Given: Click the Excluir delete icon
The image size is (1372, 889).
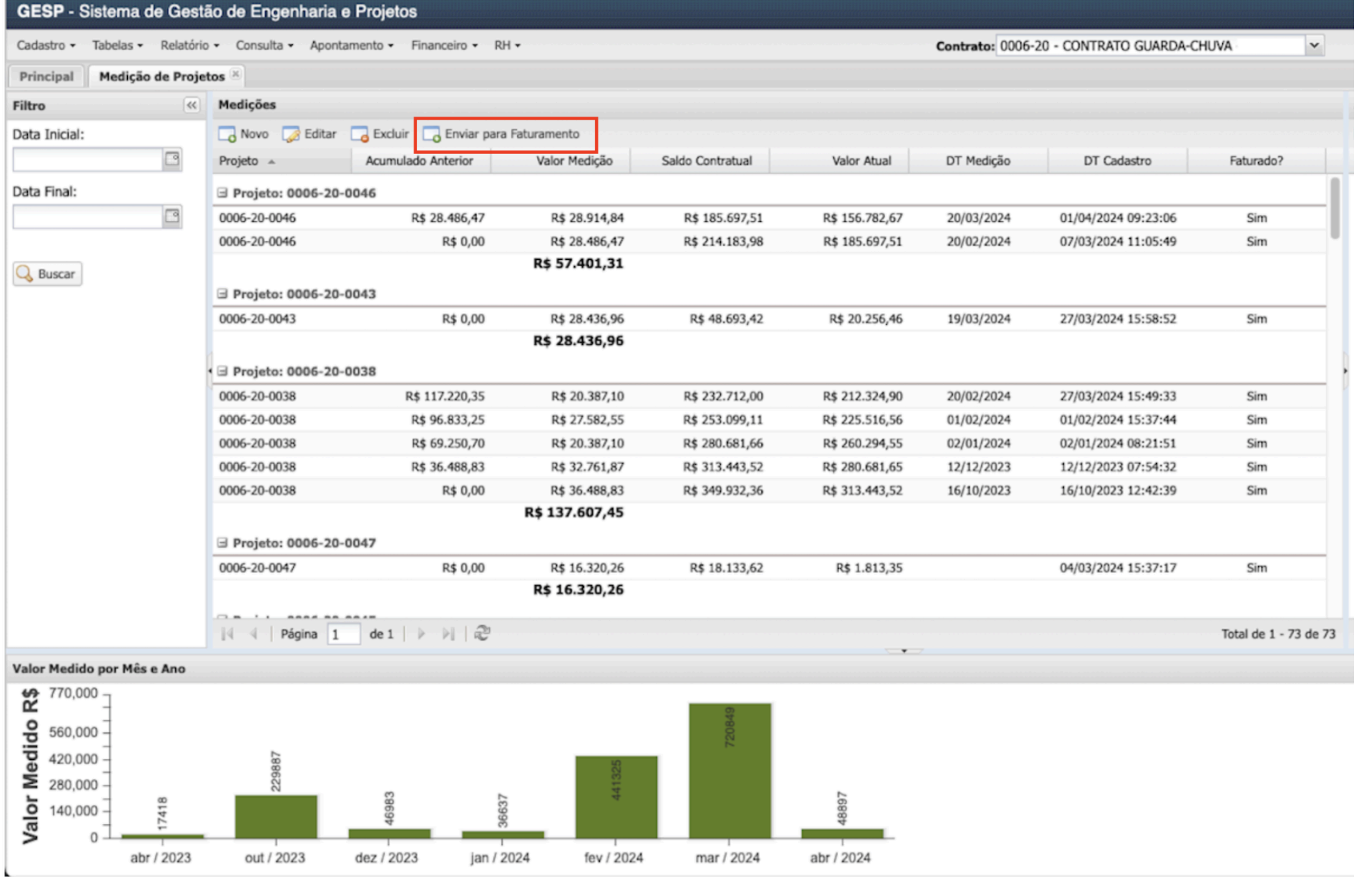Looking at the screenshot, I should click(x=360, y=135).
